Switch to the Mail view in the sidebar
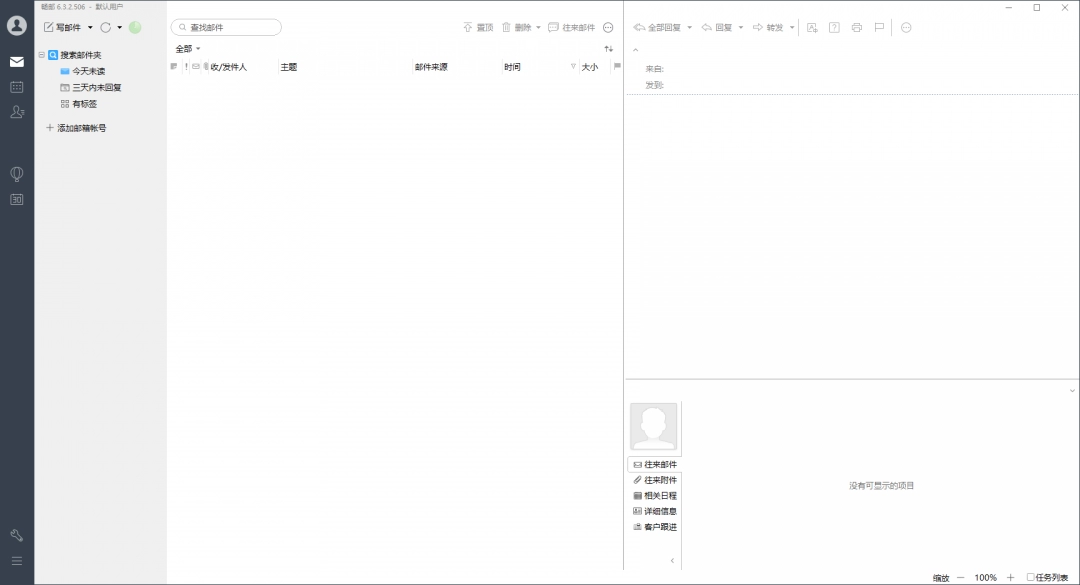Image resolution: width=1080 pixels, height=585 pixels. pos(17,62)
